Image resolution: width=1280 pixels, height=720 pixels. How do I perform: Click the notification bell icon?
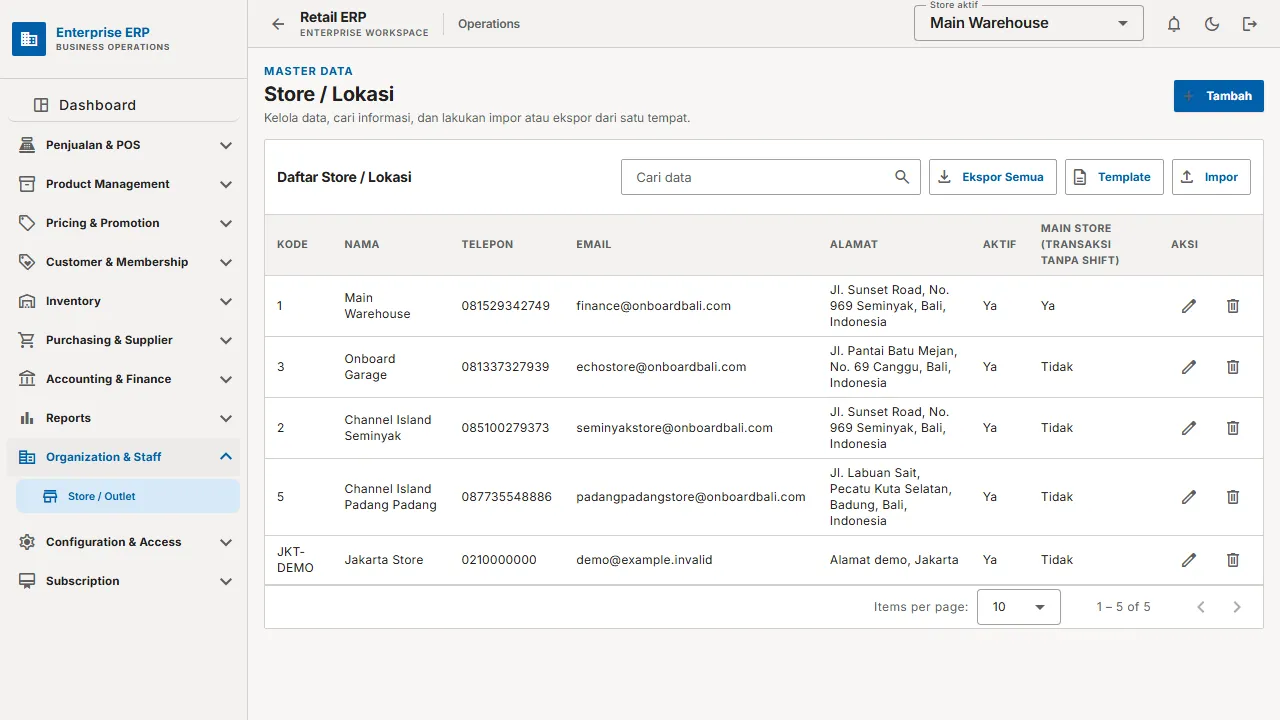(x=1174, y=24)
